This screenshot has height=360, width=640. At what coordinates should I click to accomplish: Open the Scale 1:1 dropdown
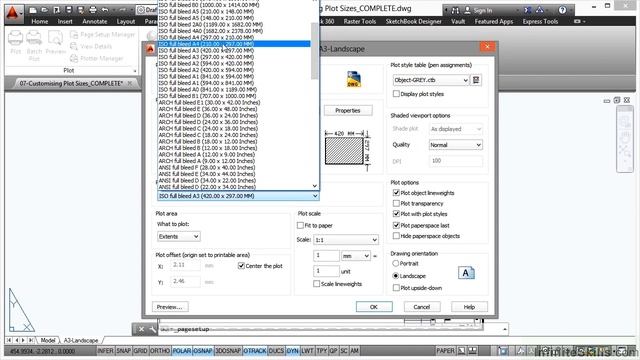346,240
